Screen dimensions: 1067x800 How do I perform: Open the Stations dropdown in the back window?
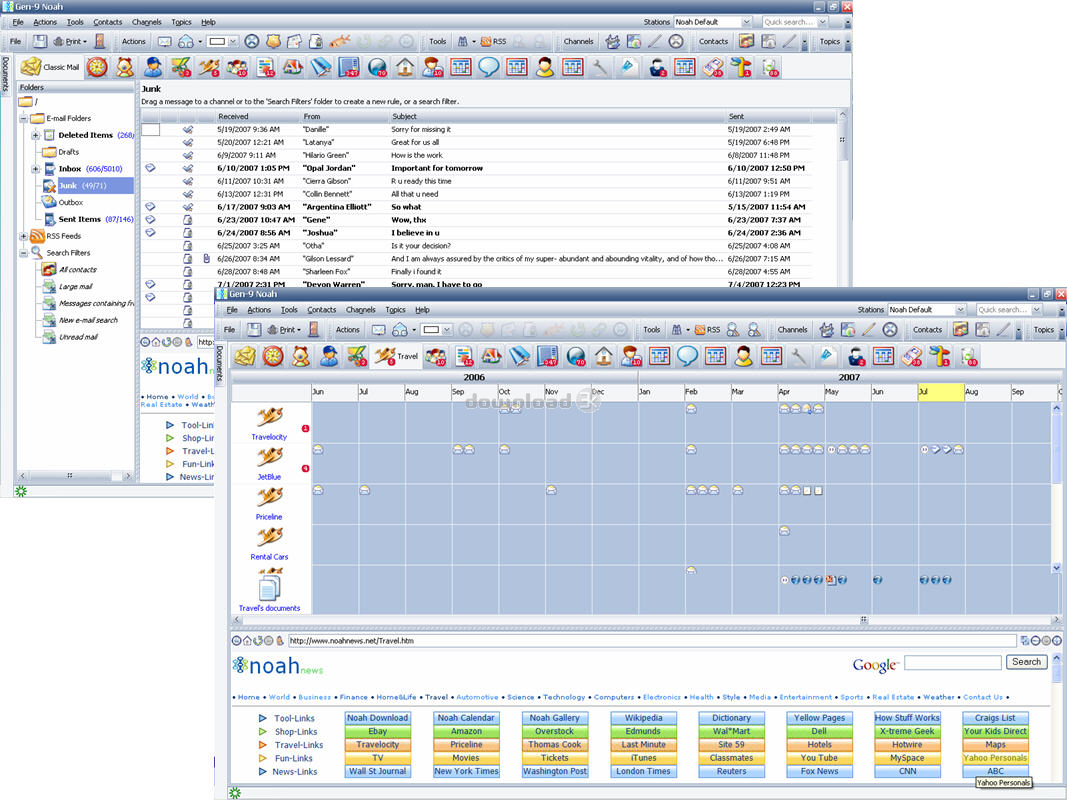746,22
